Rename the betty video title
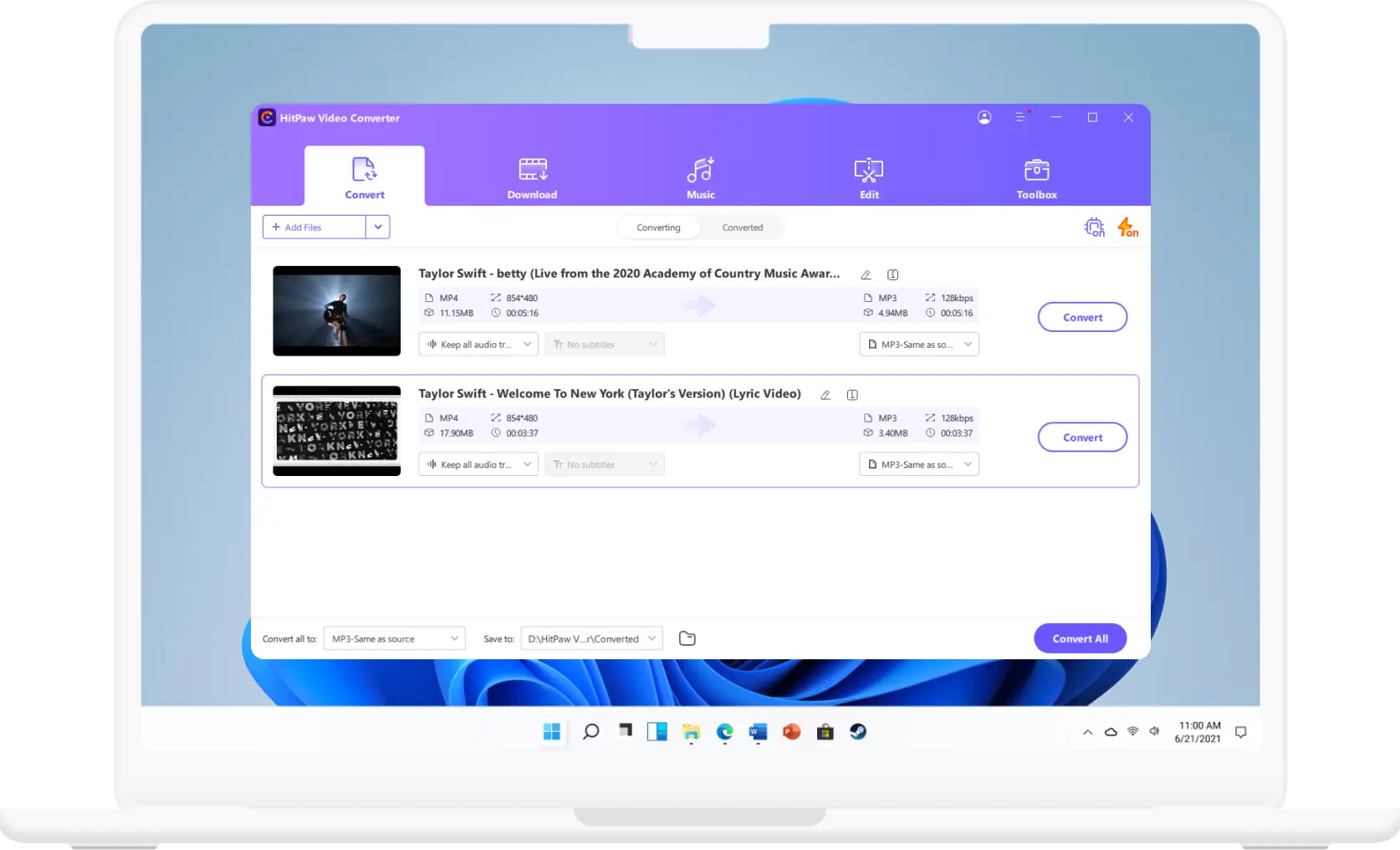 (x=866, y=274)
